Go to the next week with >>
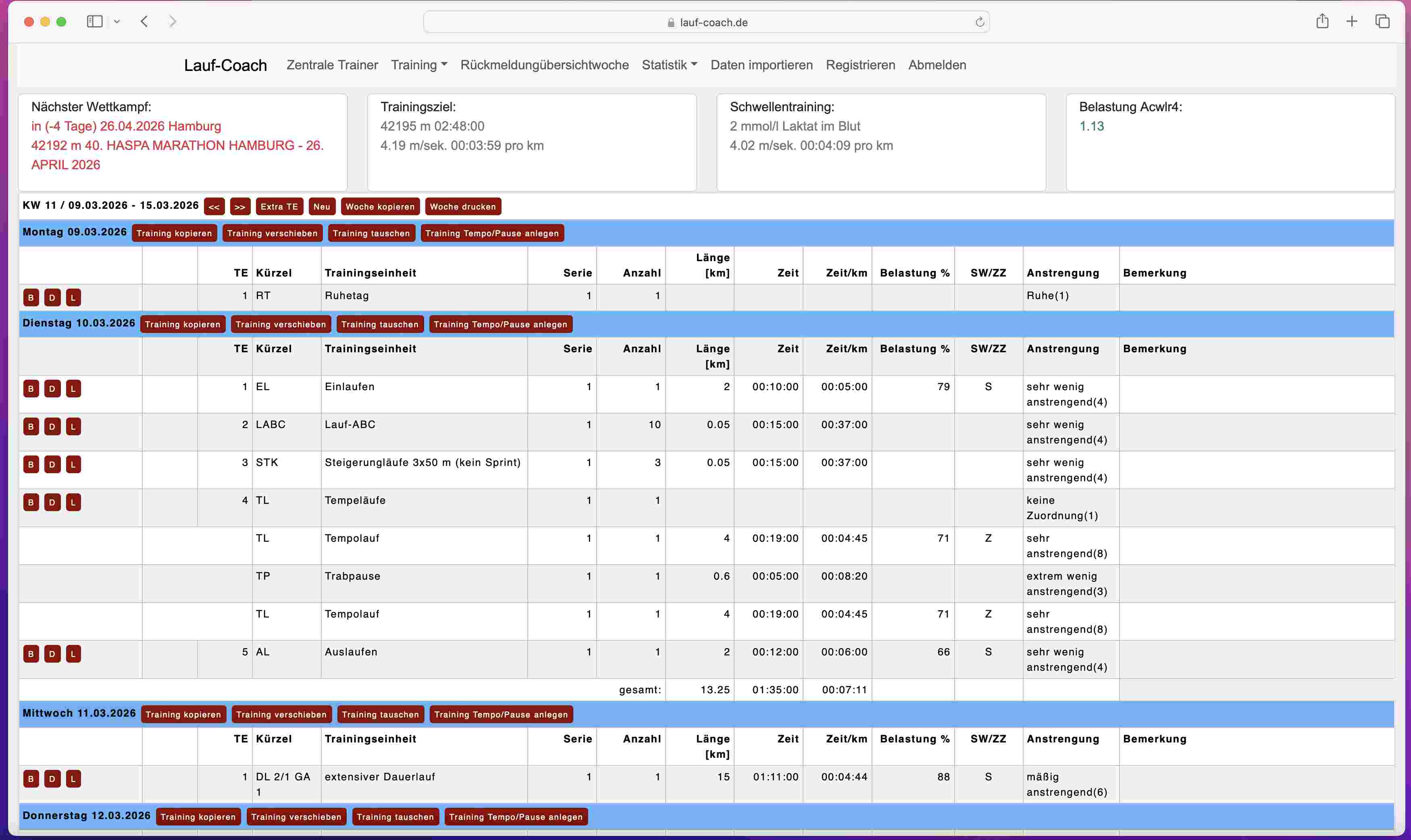1411x840 pixels. pos(240,207)
